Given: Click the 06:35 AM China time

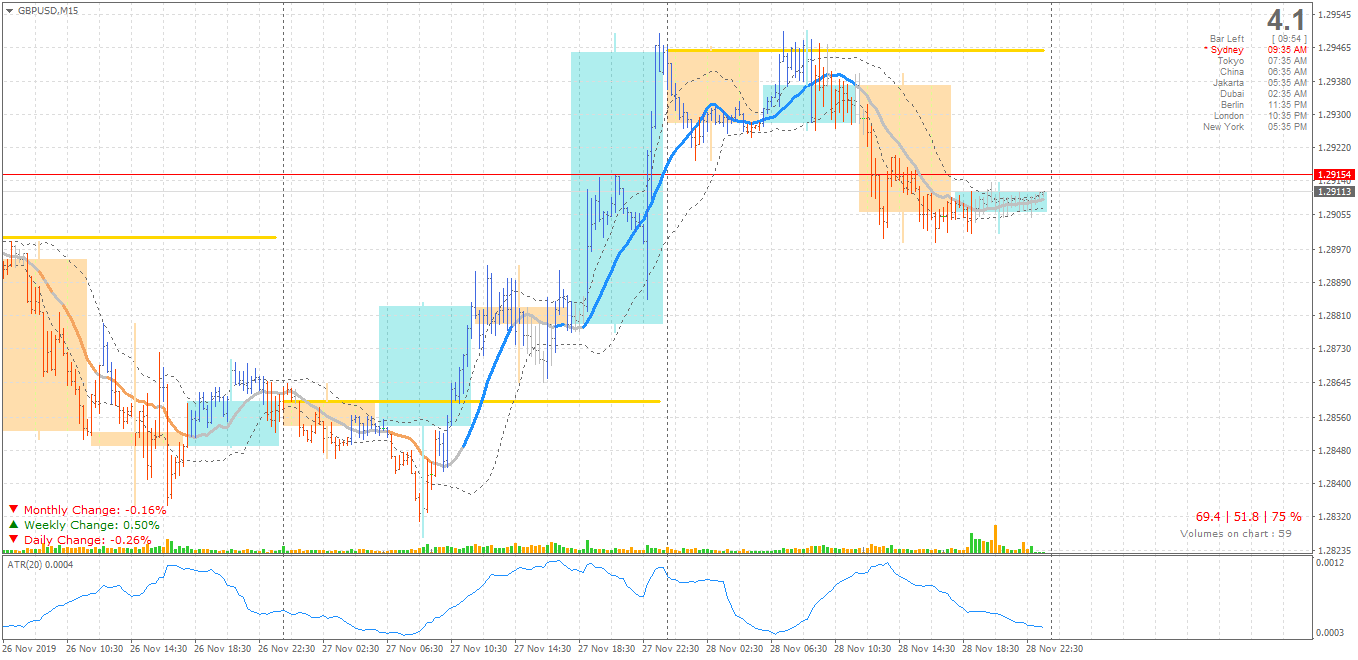Looking at the screenshot, I should click(1287, 72).
